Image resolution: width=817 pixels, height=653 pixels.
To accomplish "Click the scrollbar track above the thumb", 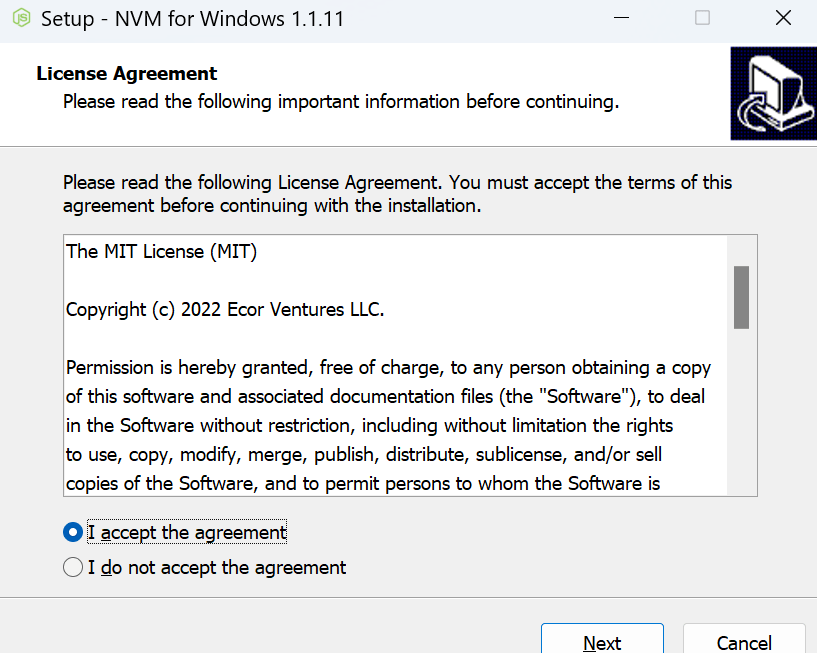I will (x=741, y=250).
